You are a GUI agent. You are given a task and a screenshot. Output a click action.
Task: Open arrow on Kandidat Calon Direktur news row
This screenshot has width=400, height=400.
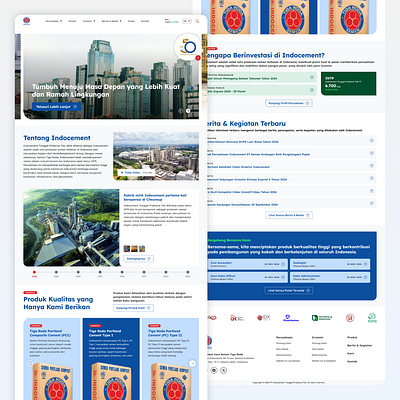(371, 166)
